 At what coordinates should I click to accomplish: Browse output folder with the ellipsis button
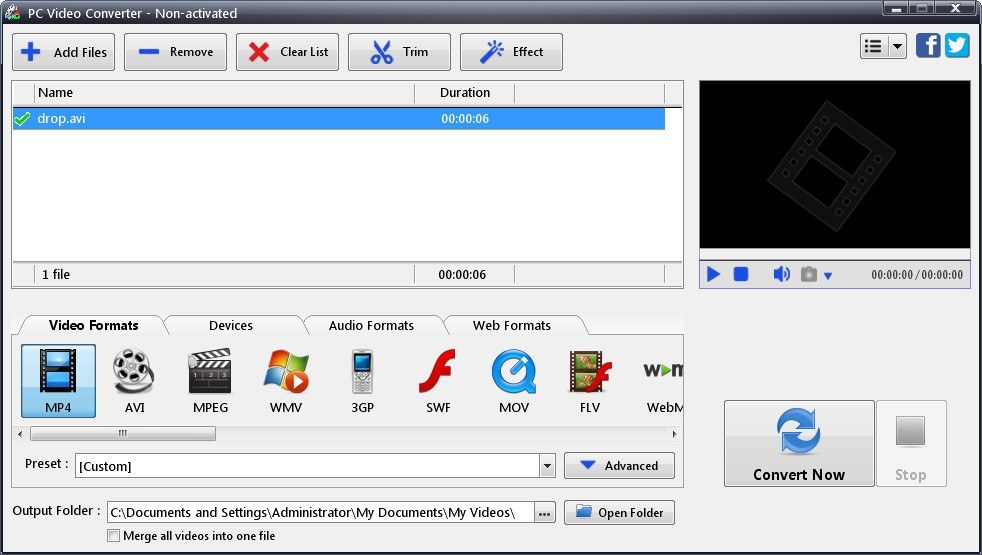544,513
